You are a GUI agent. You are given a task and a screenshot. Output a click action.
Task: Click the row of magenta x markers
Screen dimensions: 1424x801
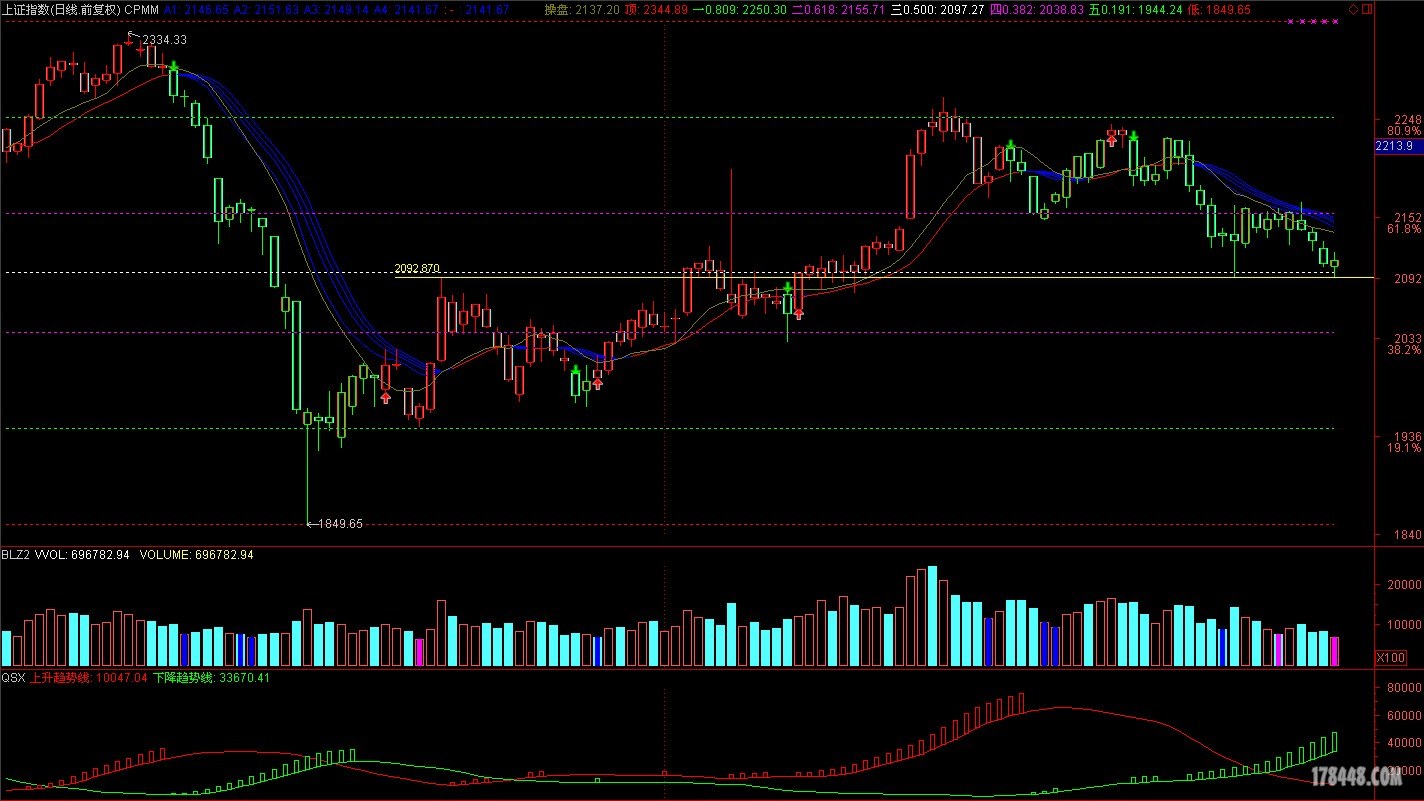pyautogui.click(x=1310, y=21)
